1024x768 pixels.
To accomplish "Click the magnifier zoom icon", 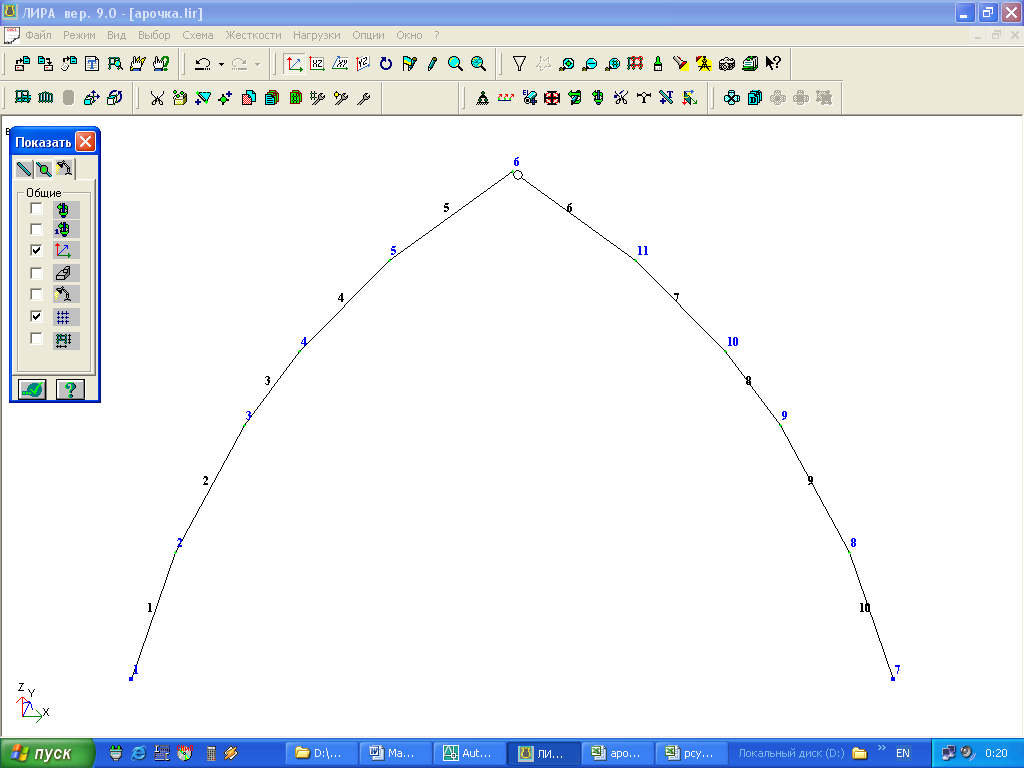I will click(x=455, y=63).
